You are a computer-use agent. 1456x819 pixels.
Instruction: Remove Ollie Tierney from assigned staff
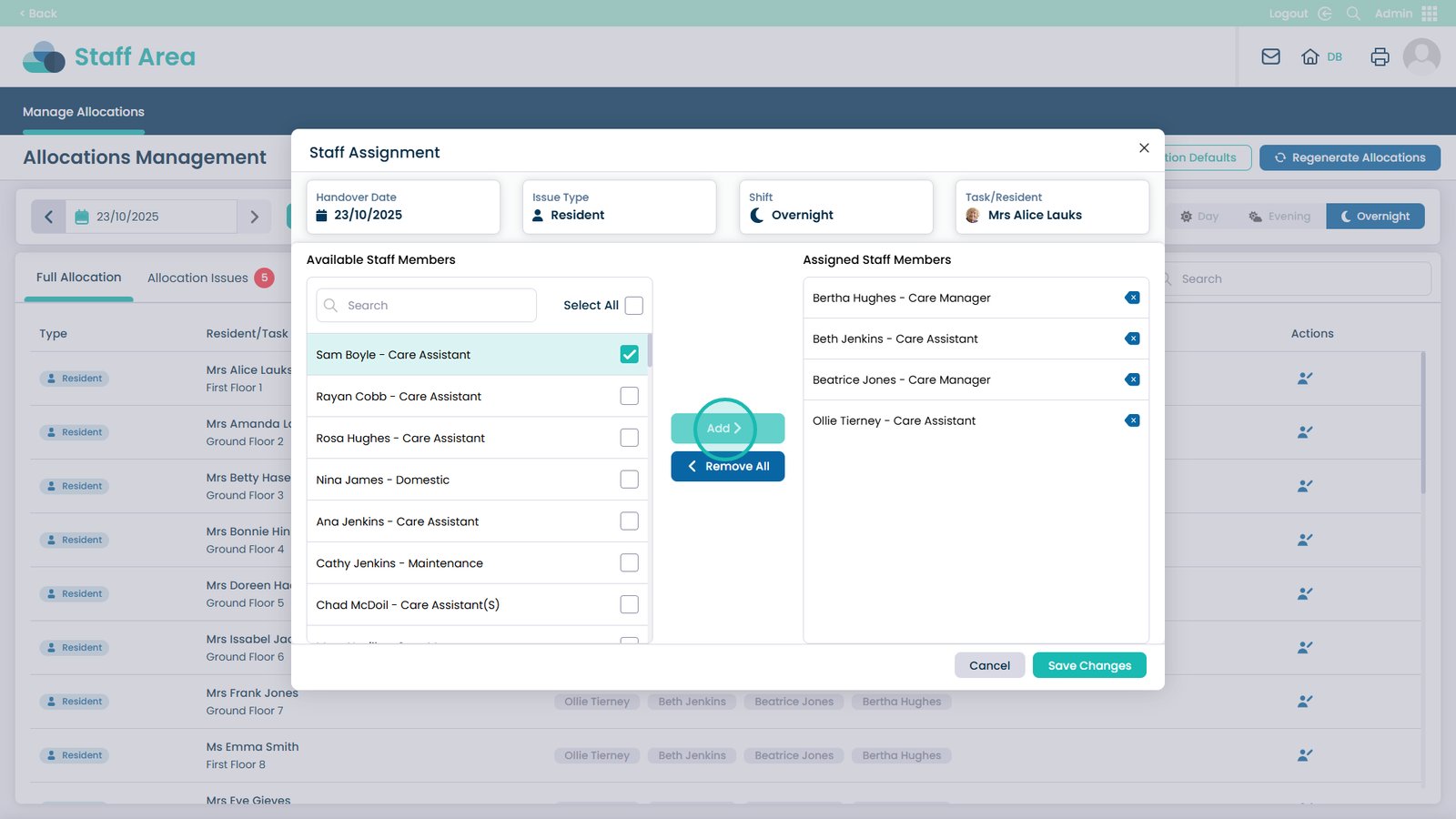point(1132,420)
